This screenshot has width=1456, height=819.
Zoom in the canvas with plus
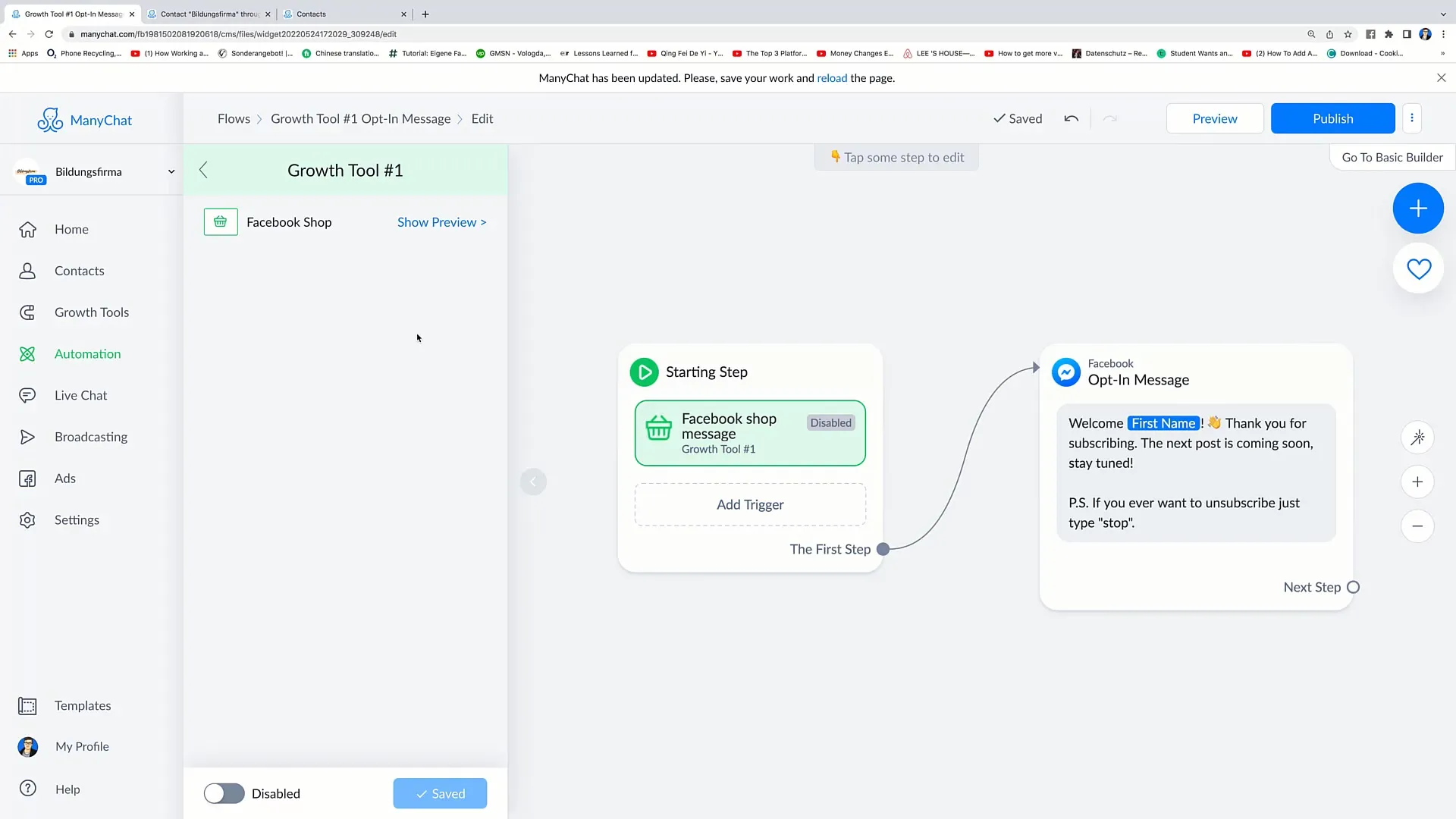(1417, 482)
